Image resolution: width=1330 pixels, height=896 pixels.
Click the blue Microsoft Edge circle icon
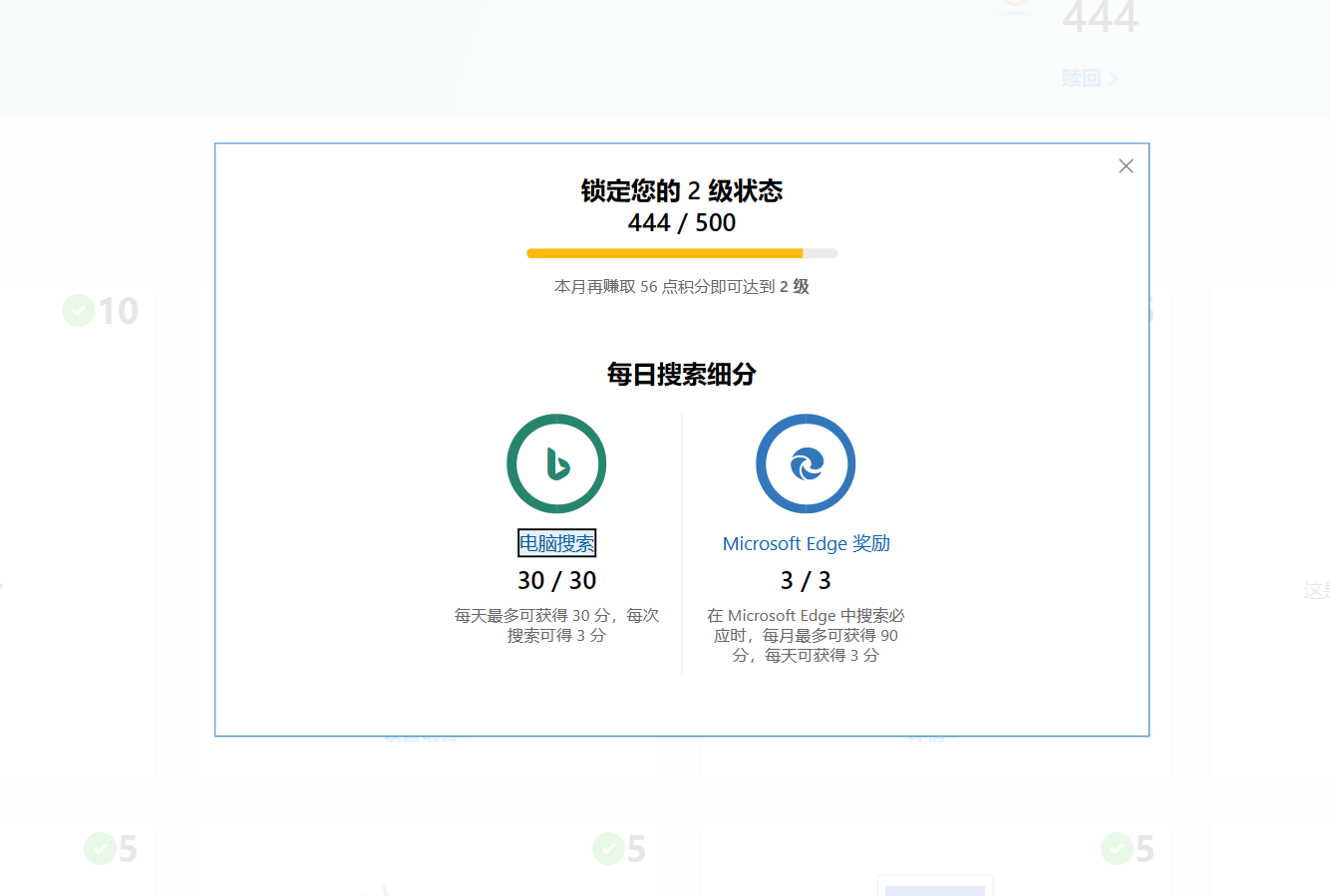[x=806, y=463]
